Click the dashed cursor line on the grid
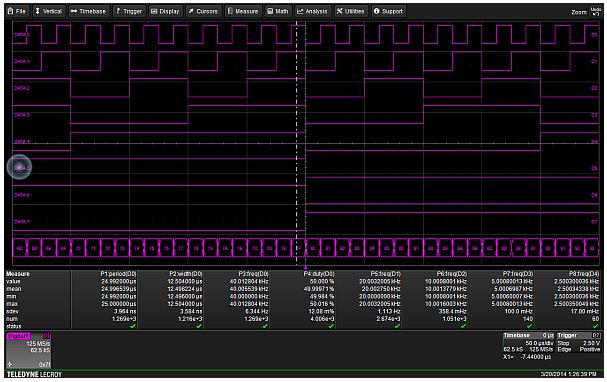The width and height of the screenshot is (607, 382). coord(297,143)
